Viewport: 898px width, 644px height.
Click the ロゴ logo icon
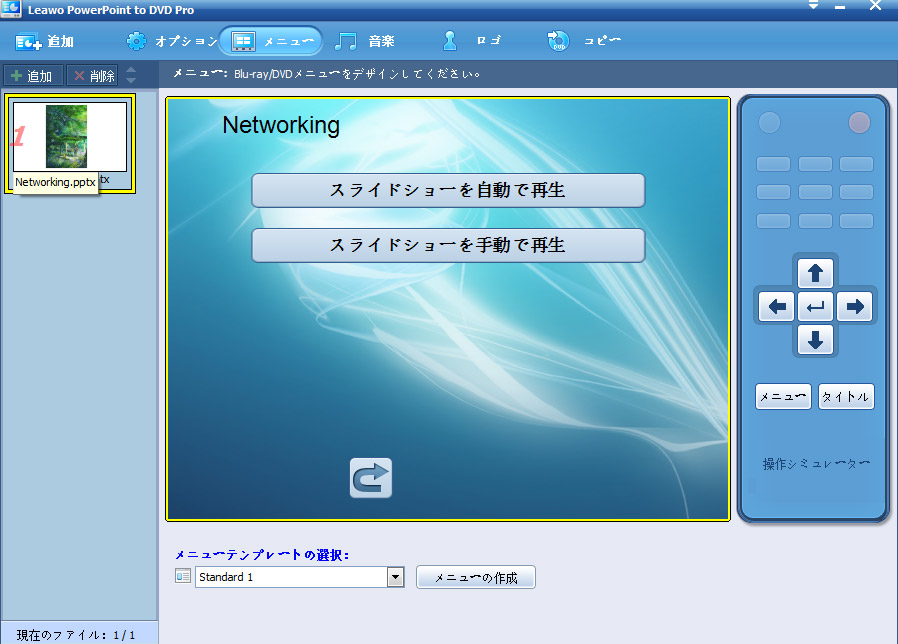coord(450,42)
